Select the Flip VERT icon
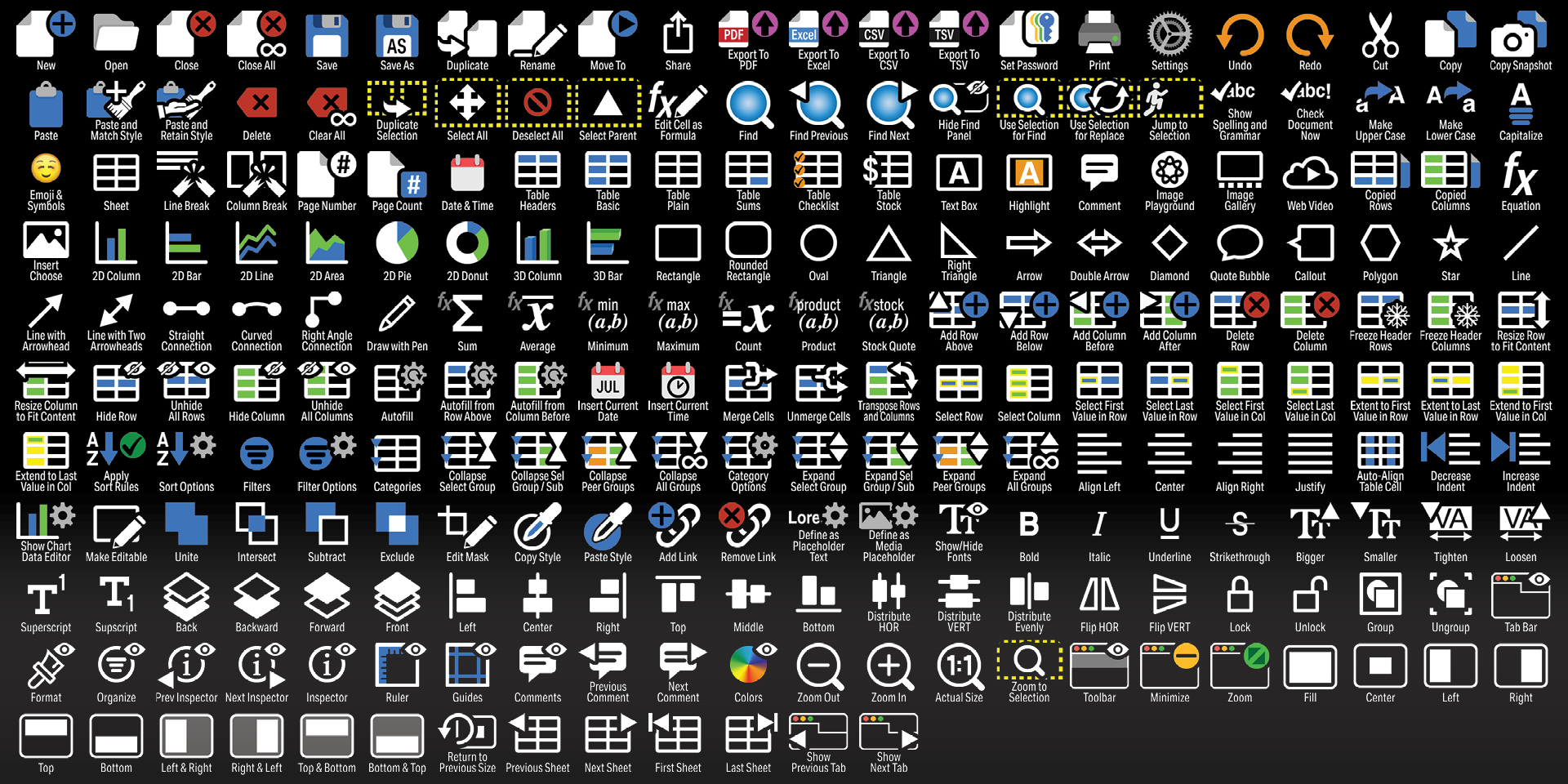The width and height of the screenshot is (1568, 784). (x=1169, y=595)
